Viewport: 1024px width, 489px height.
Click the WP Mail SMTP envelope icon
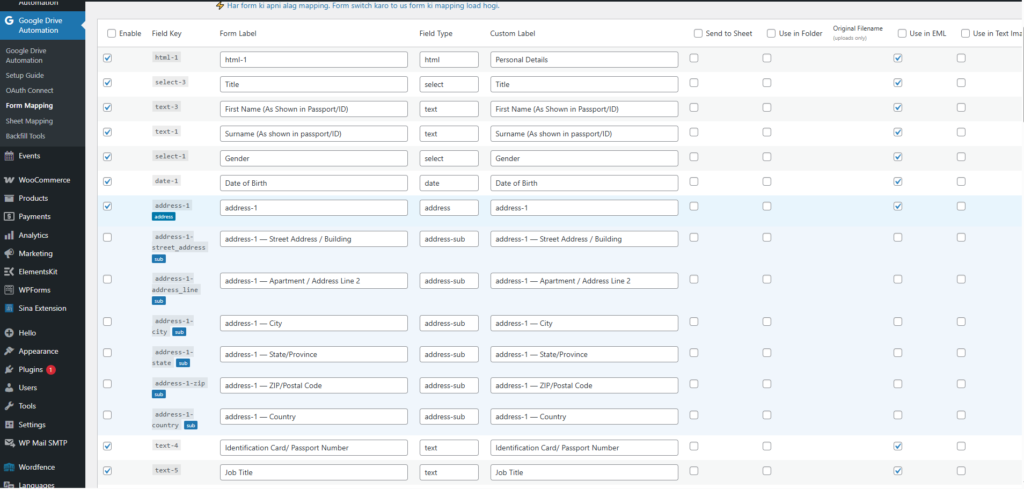(9, 443)
